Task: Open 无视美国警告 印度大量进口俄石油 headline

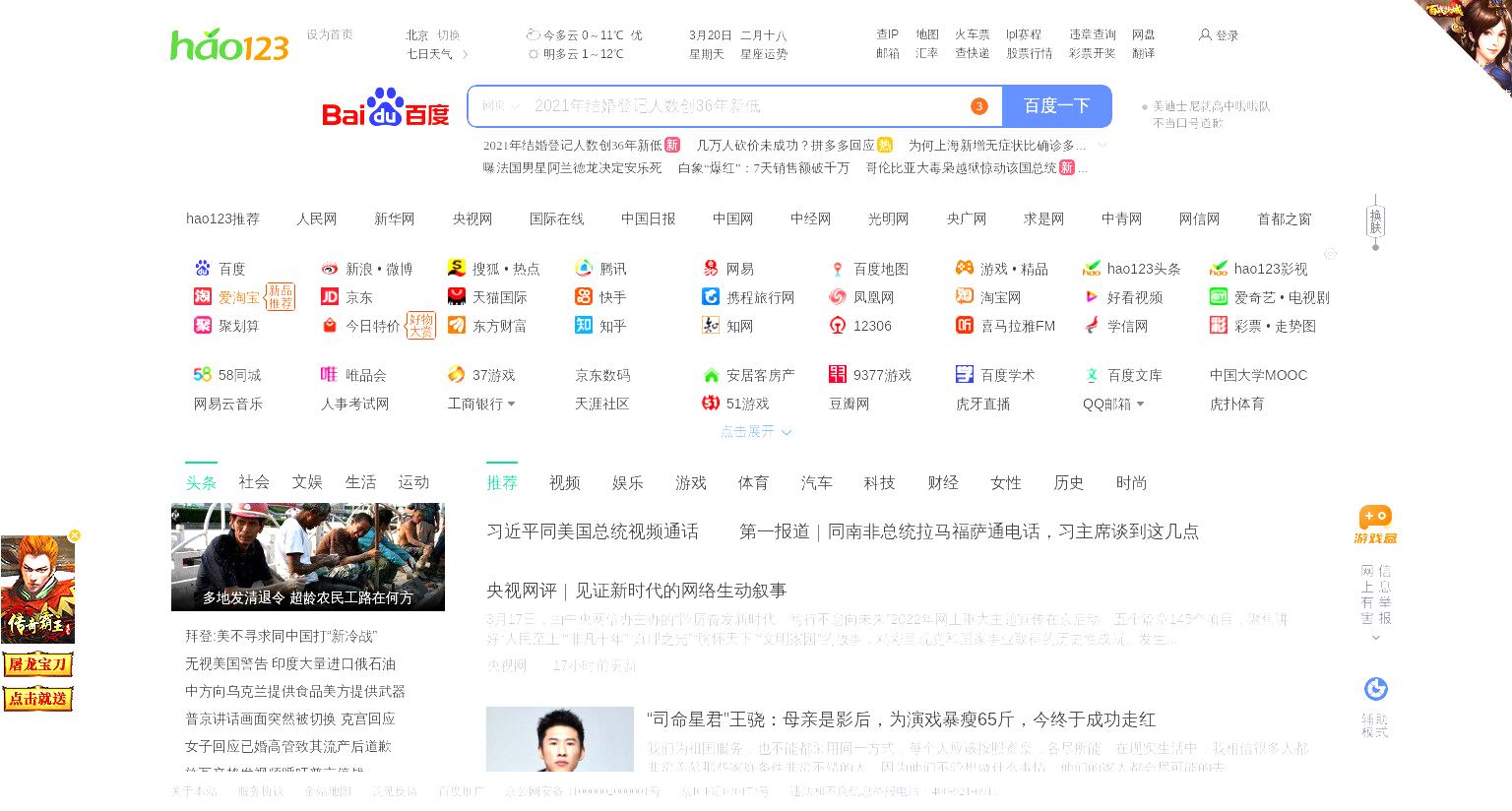Action: tap(290, 664)
